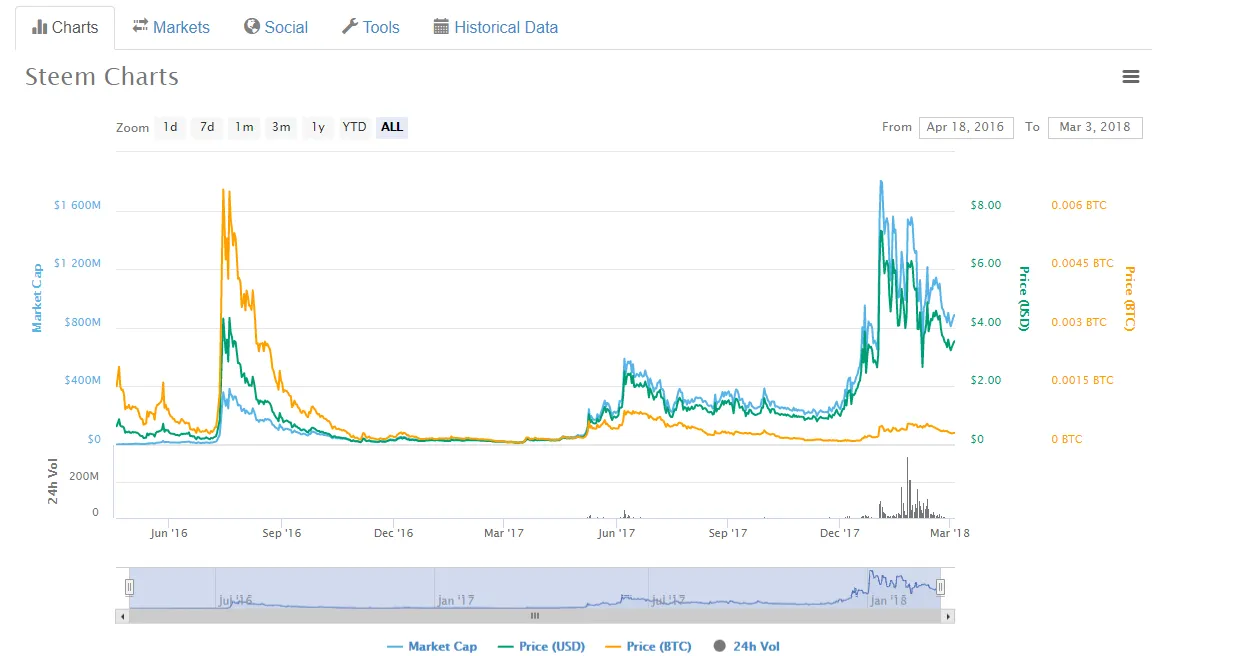This screenshot has width=1233, height=656.
Task: Click the calendar icon on Historical Data tab
Action: coord(441,26)
